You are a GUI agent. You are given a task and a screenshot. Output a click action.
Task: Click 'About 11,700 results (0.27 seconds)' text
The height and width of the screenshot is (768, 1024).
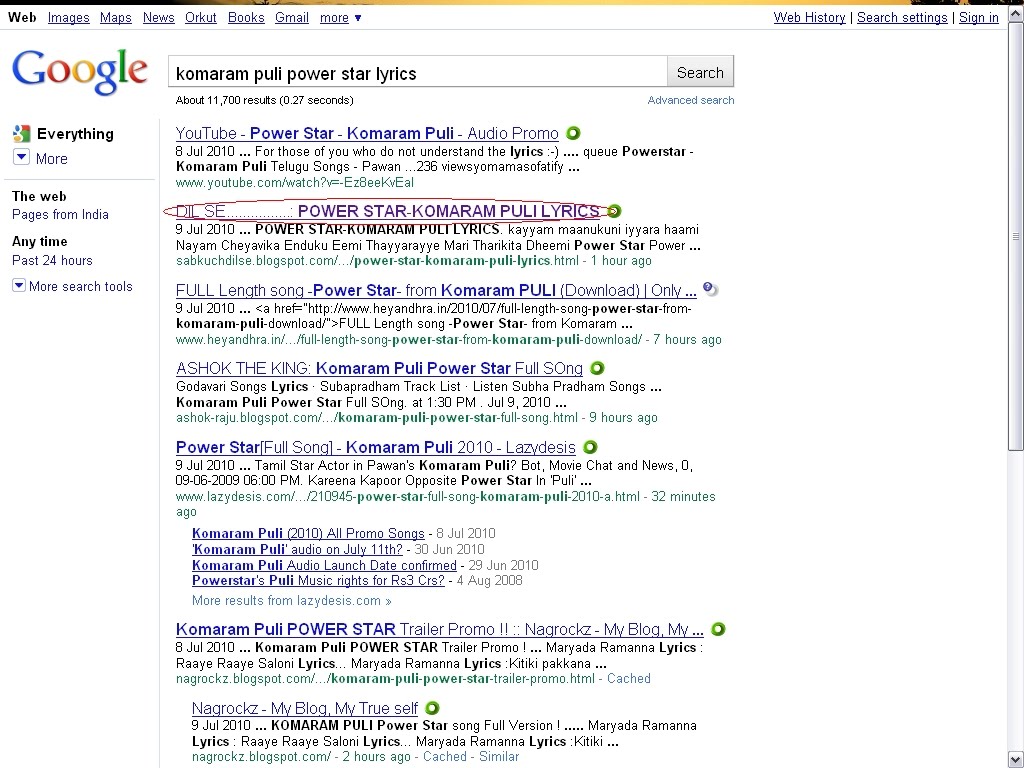coord(264,100)
